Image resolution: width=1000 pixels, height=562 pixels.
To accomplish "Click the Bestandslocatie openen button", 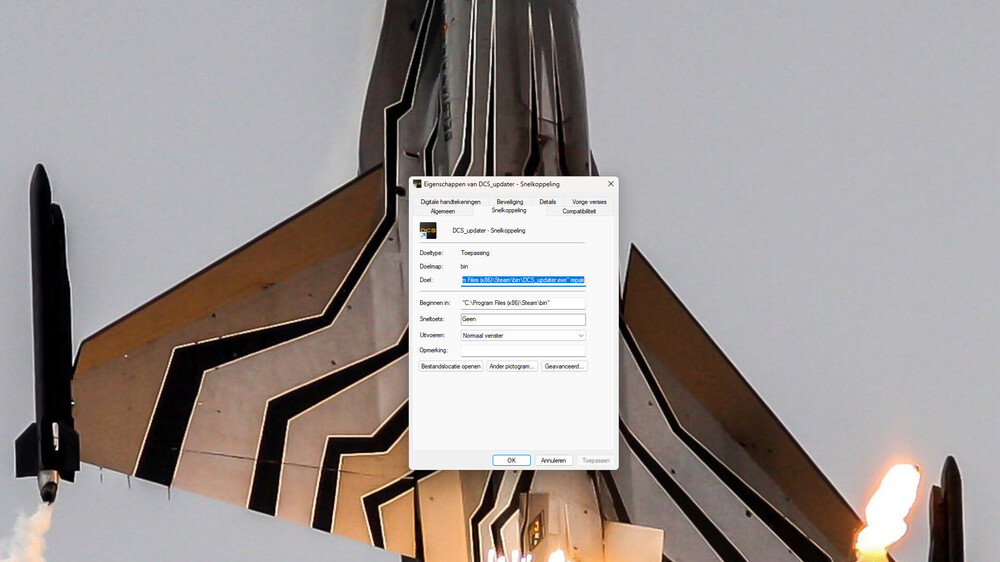I will point(451,366).
